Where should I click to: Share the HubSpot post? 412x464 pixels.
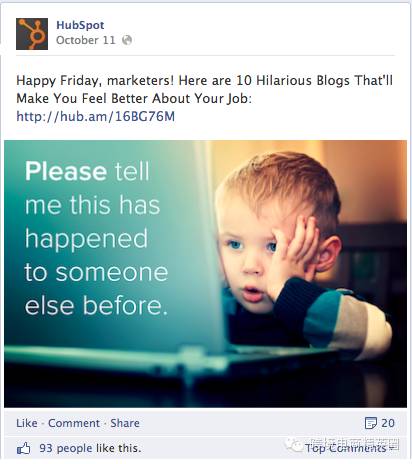125,423
